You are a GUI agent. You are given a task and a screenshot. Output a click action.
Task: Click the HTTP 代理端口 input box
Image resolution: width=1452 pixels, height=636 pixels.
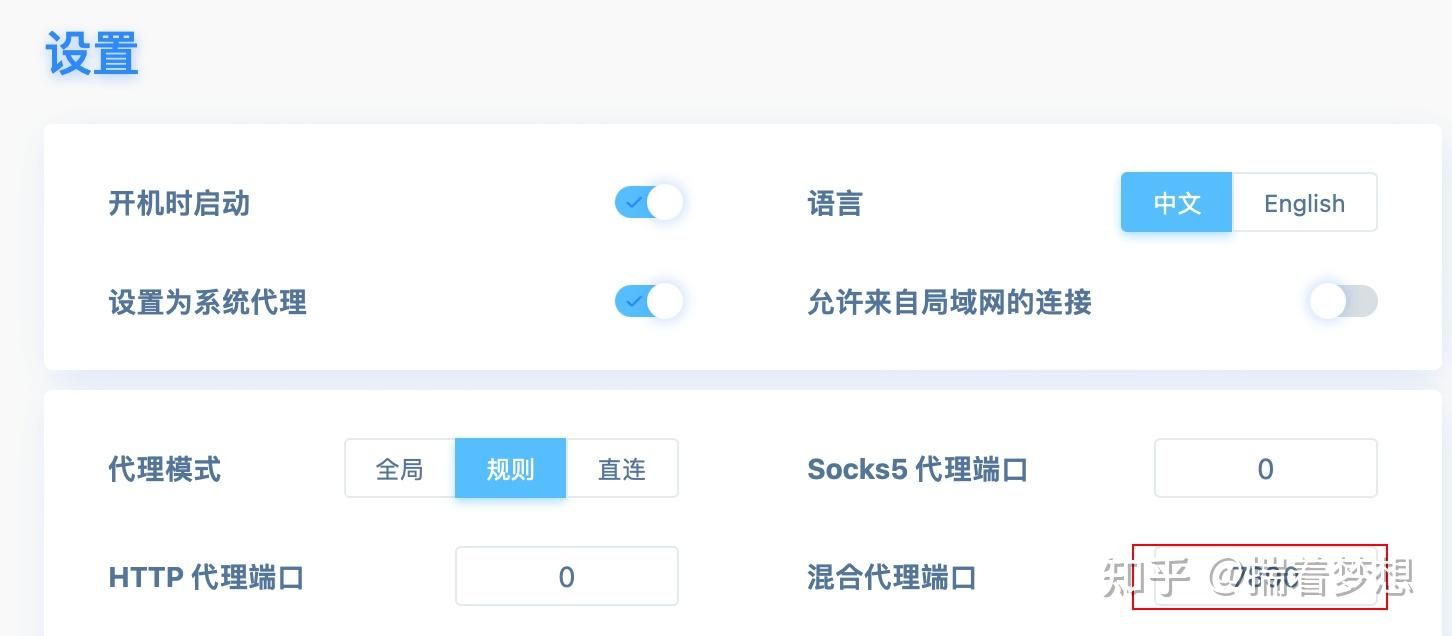tap(567, 576)
